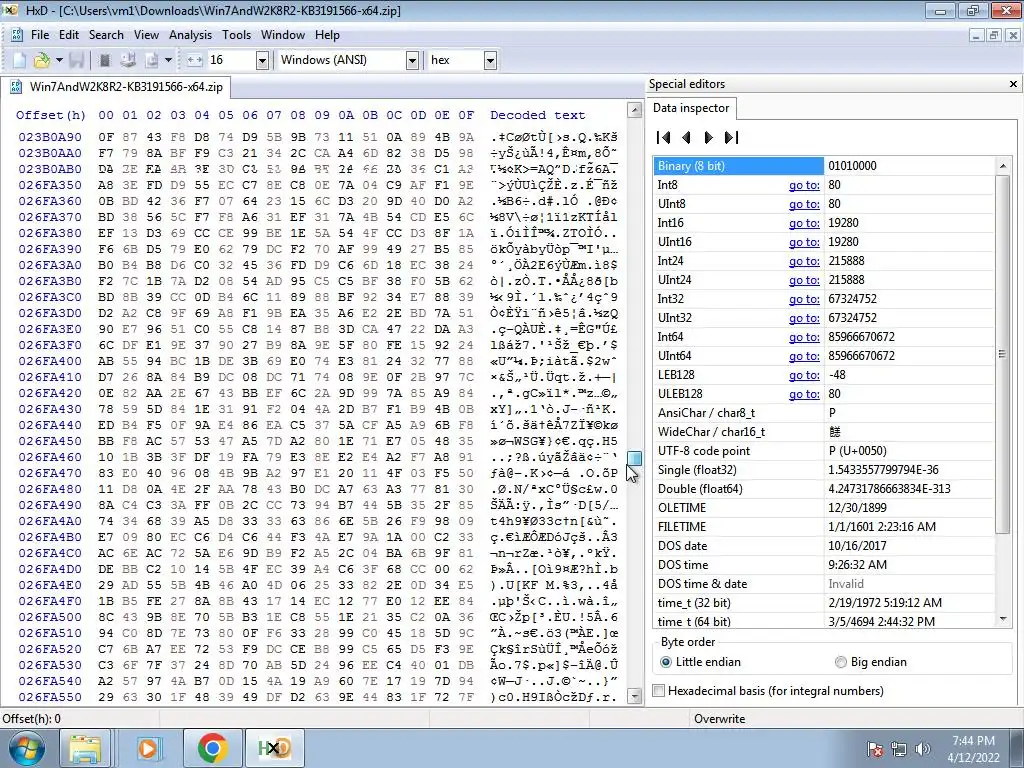Click Data inspector scrollbar up arrow
The height and width of the screenshot is (768, 1024).
[x=1002, y=167]
